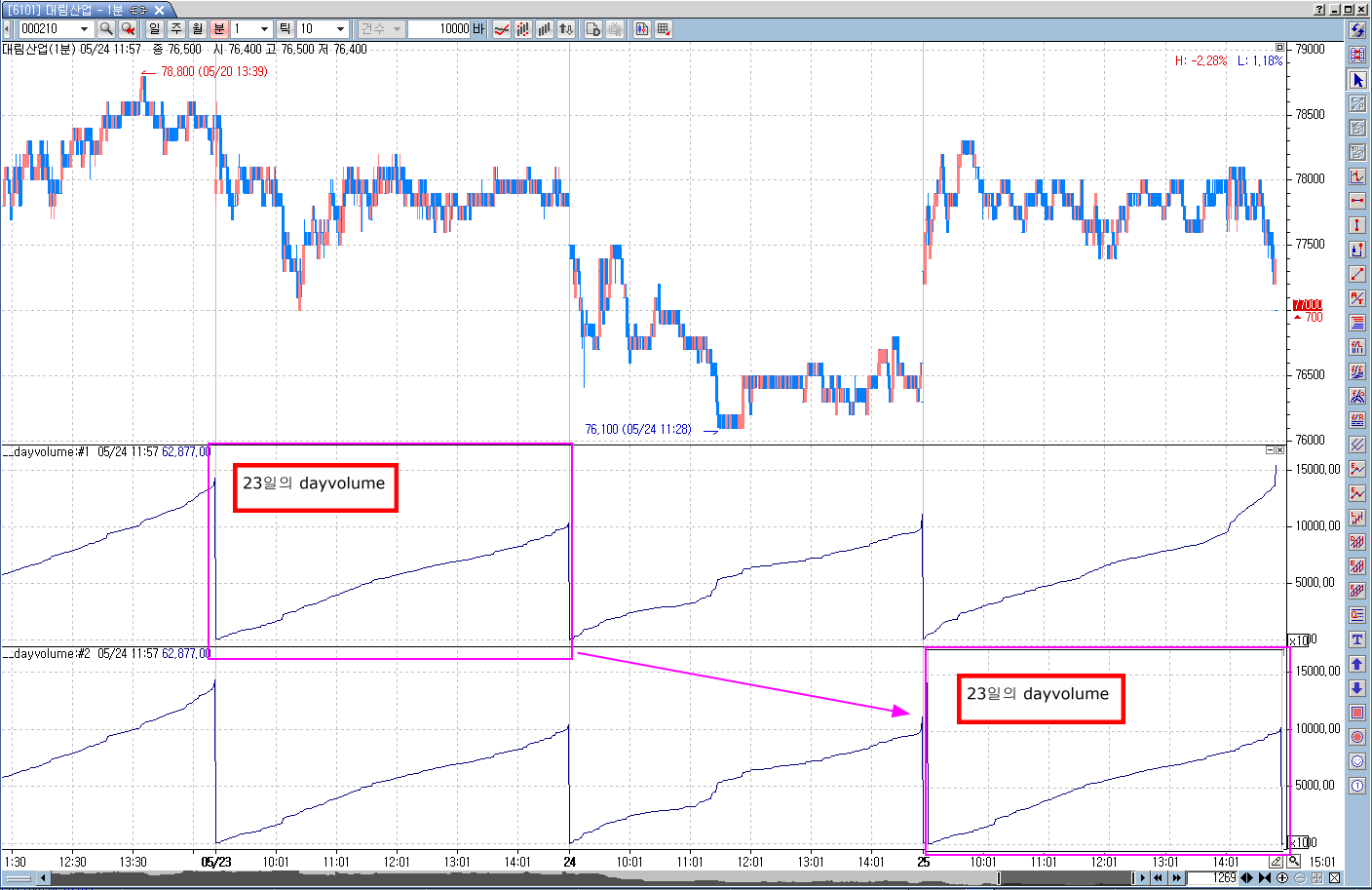Select the monthly (월) period button
Image resolution: width=1372 pixels, height=890 pixels.
198,29
